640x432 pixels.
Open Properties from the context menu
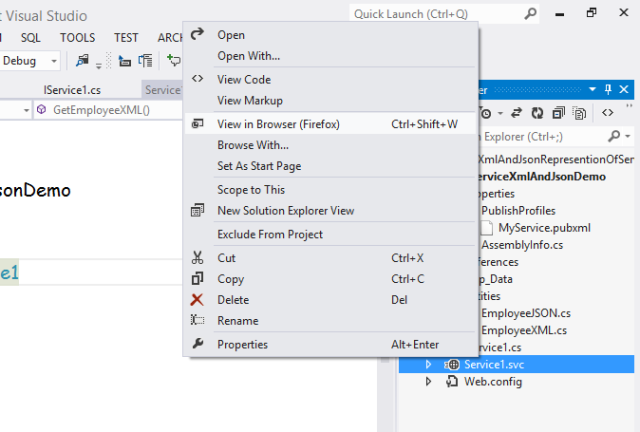pyautogui.click(x=331, y=344)
